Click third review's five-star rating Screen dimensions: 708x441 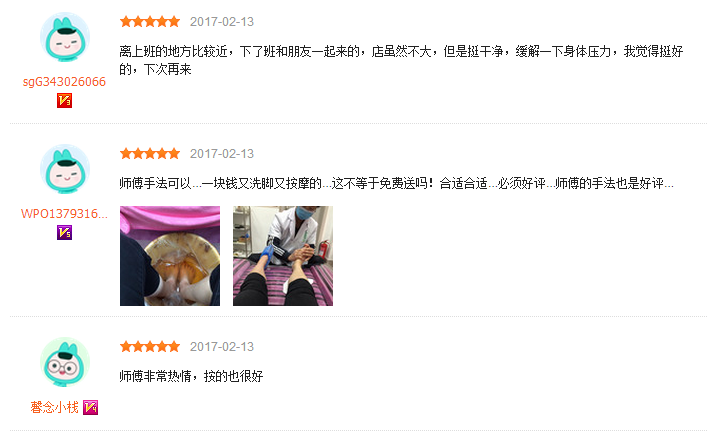click(x=150, y=347)
